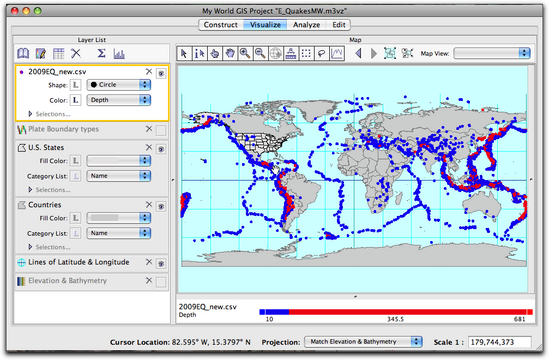Select the pointer arrow tool
The height and width of the screenshot is (360, 549).
184,54
